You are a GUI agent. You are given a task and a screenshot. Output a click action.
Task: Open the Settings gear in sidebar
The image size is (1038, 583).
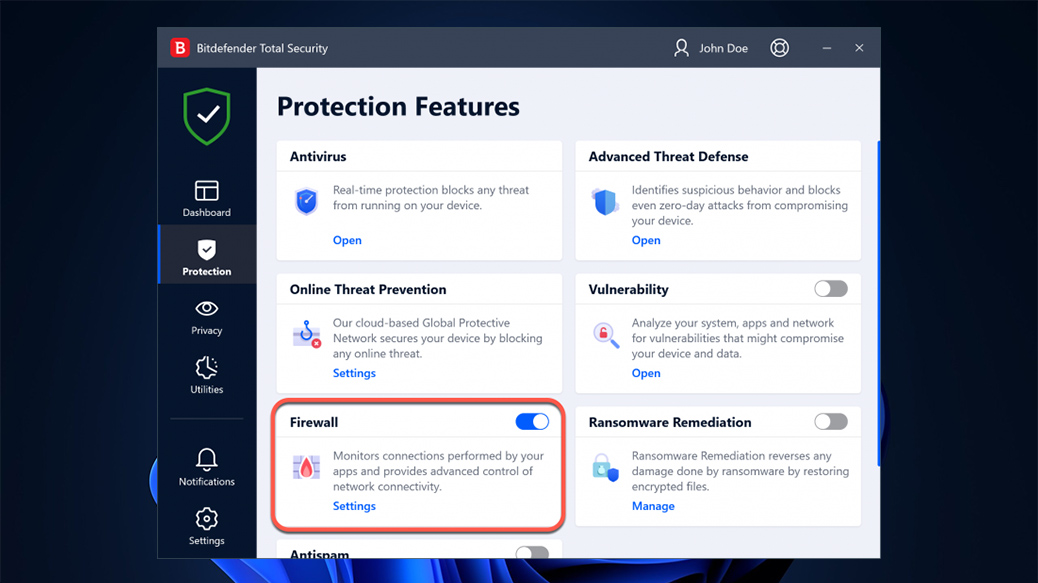click(x=207, y=526)
